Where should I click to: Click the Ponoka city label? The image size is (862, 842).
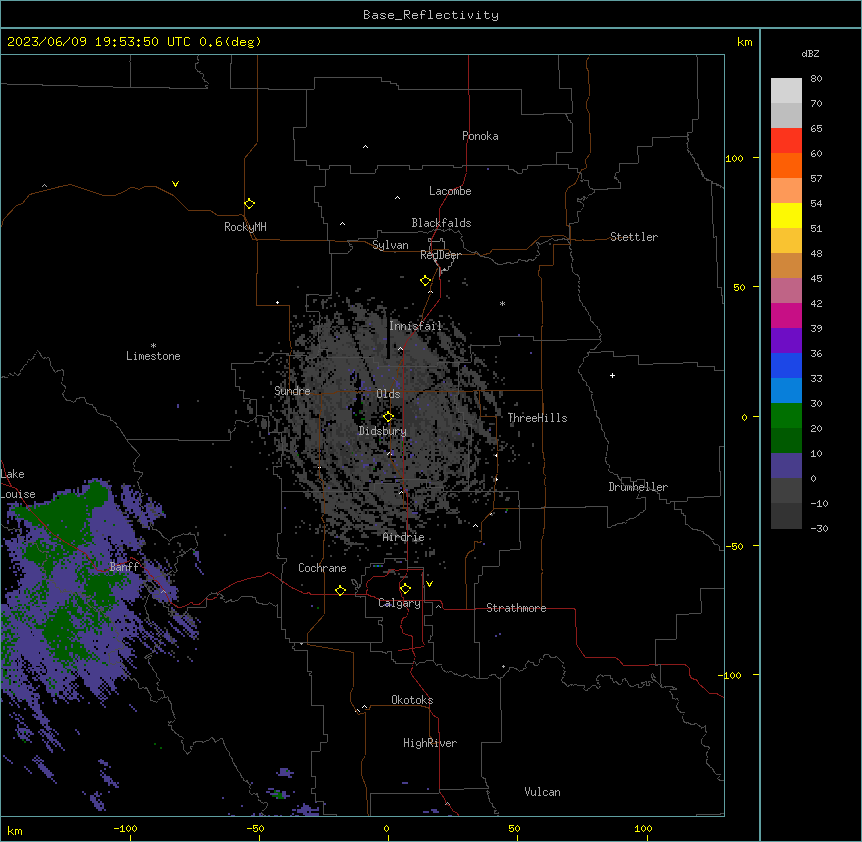(x=480, y=136)
